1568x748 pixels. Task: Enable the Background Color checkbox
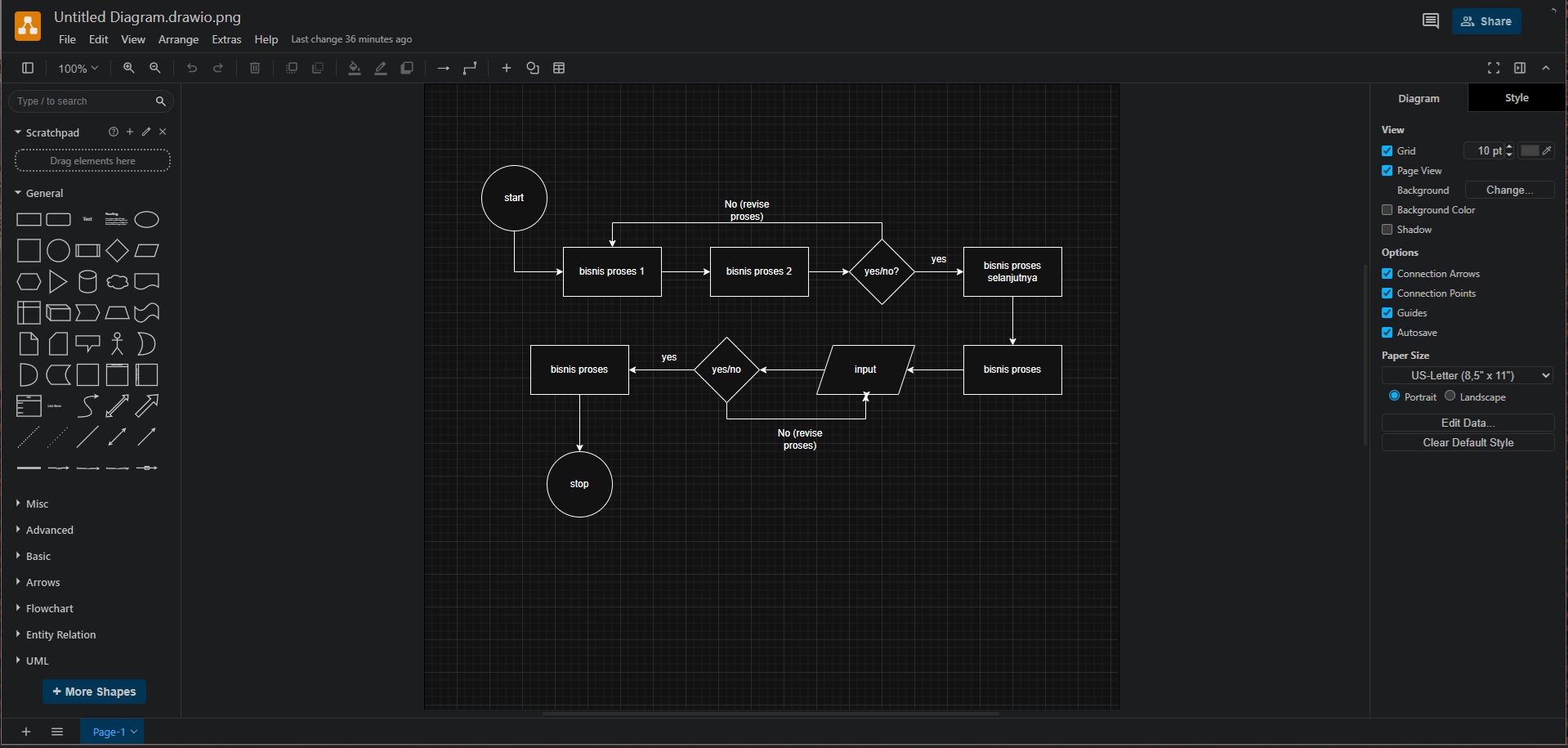click(1387, 209)
